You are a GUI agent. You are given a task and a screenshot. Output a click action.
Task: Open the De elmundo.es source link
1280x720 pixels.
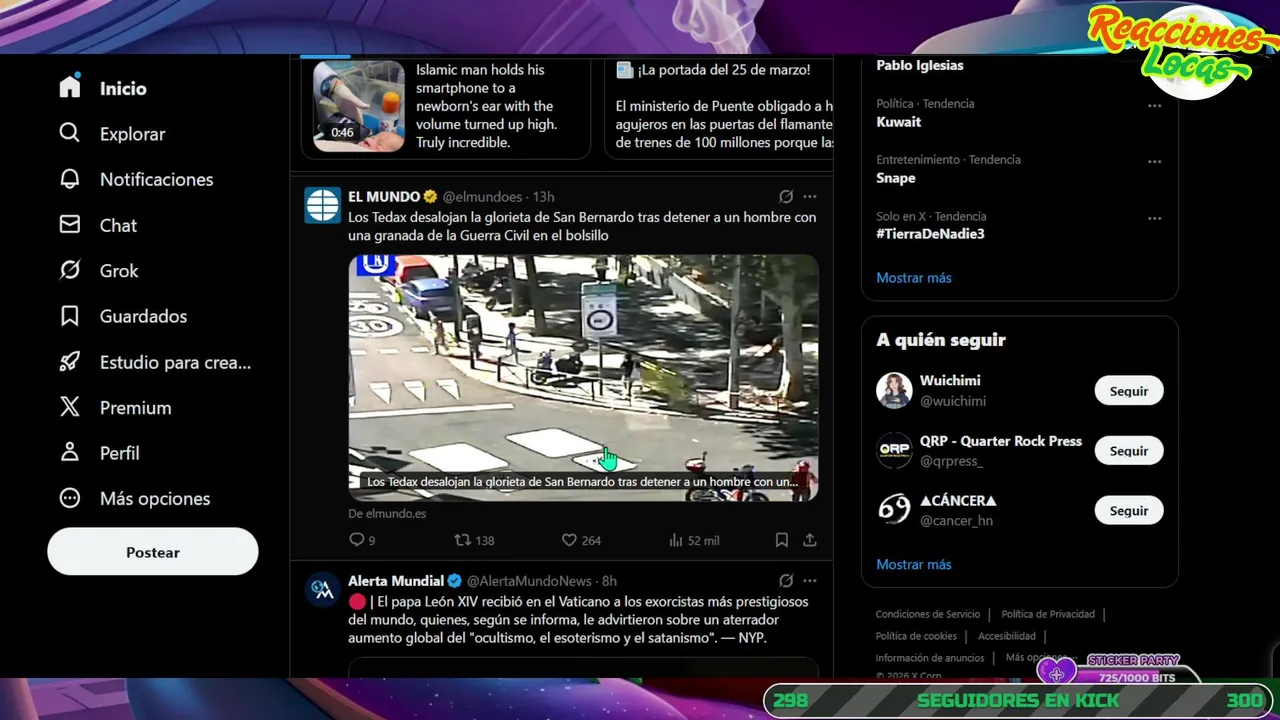coord(387,513)
